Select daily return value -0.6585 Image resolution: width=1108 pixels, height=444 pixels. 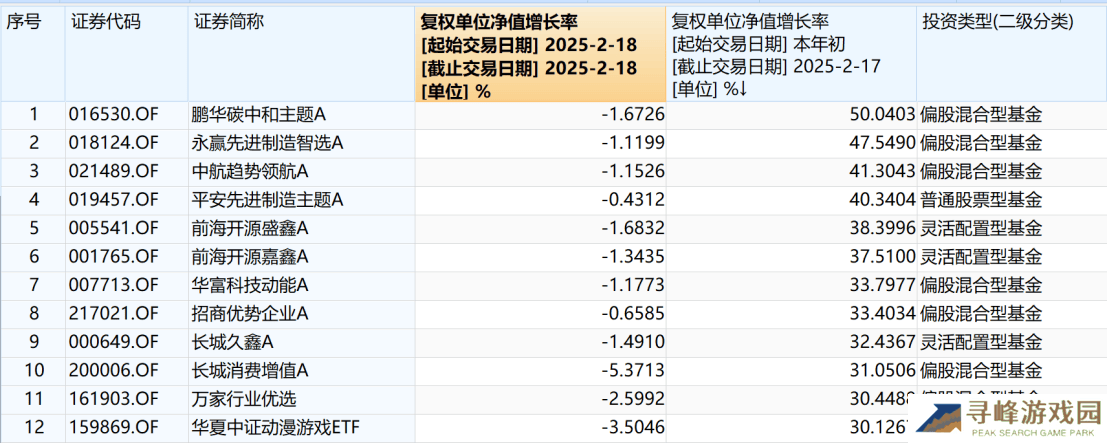click(633, 314)
